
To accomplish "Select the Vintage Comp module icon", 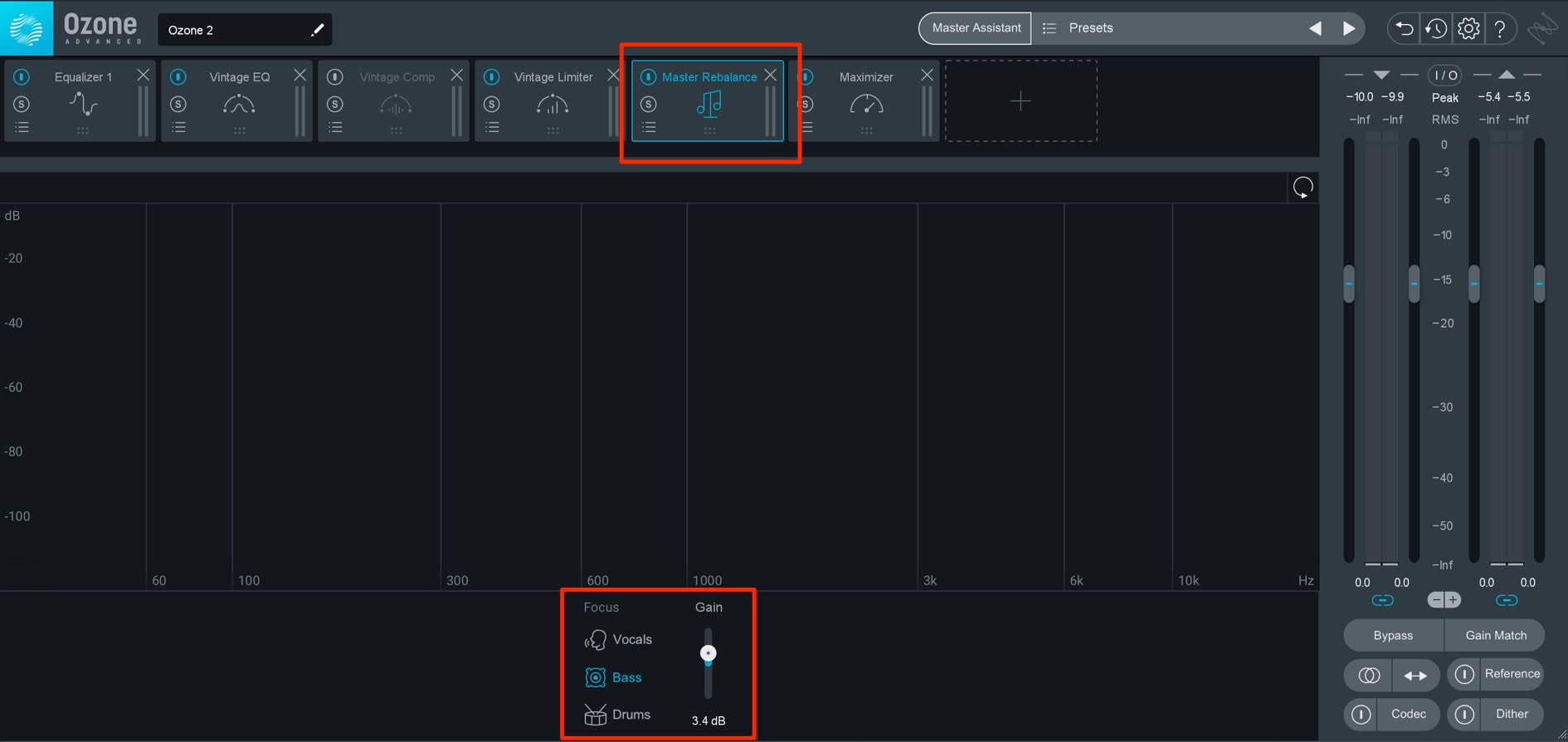I will click(396, 104).
